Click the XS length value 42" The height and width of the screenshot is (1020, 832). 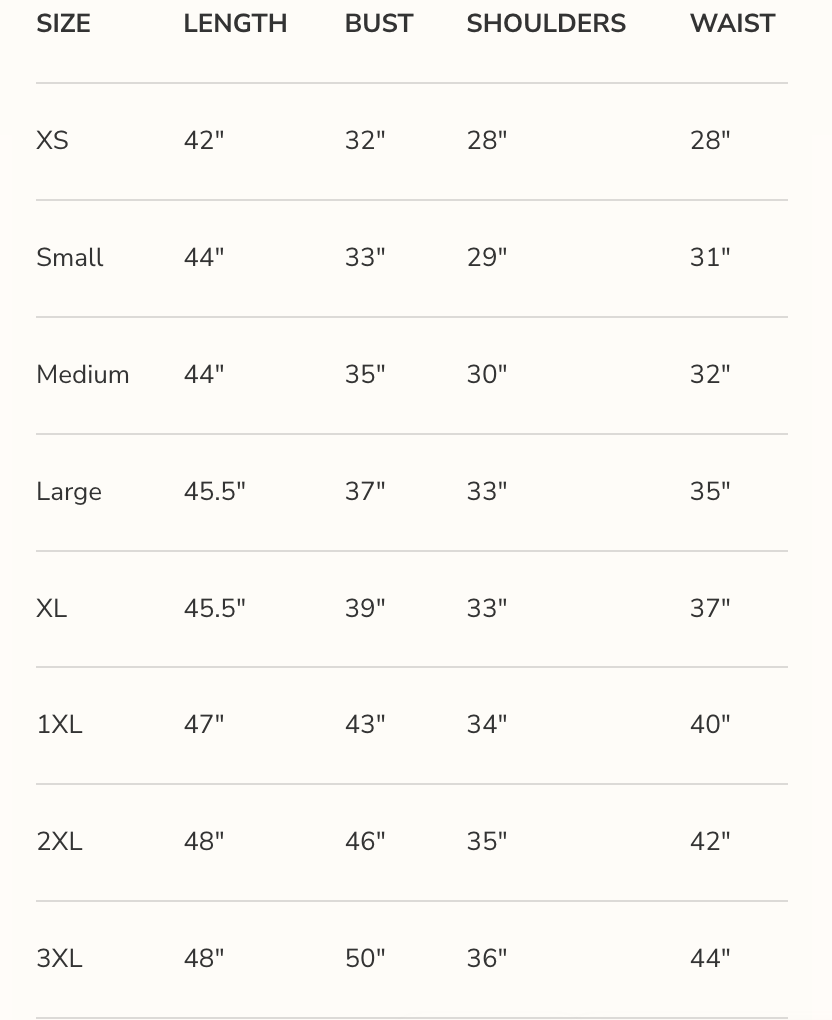pyautogui.click(x=204, y=141)
